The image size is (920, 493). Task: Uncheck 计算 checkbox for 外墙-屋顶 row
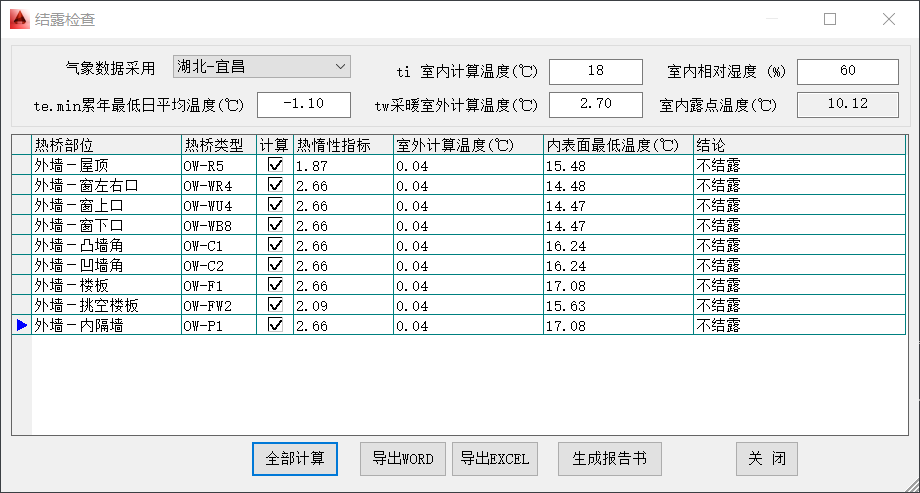(x=275, y=165)
